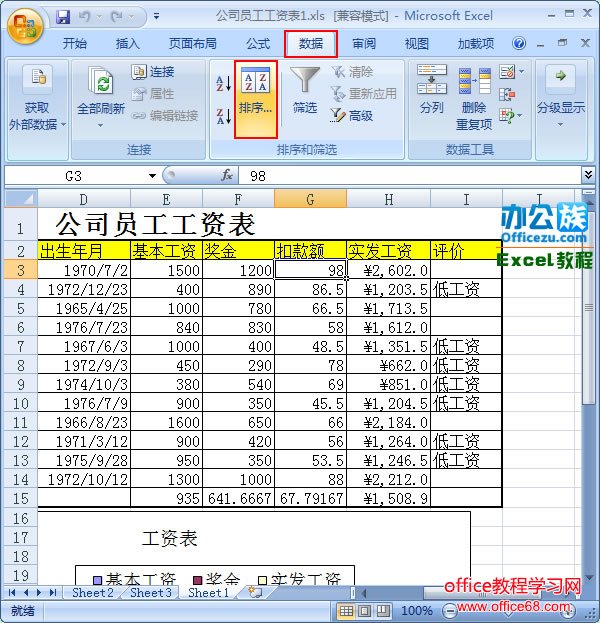This screenshot has height=623, width=600.
Task: Select column D header
Action: (x=84, y=199)
